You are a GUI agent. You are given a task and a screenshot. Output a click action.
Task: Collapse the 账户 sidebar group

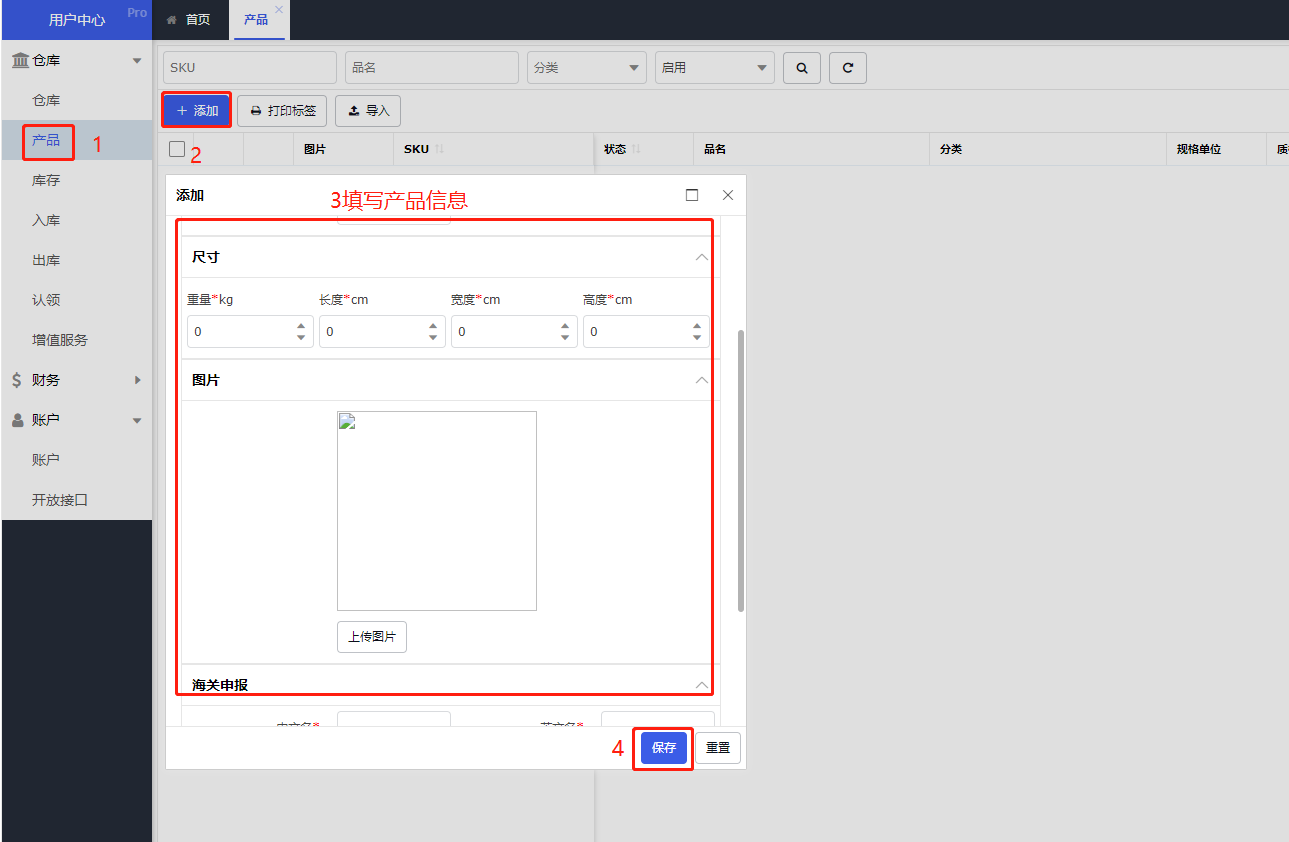[137, 421]
